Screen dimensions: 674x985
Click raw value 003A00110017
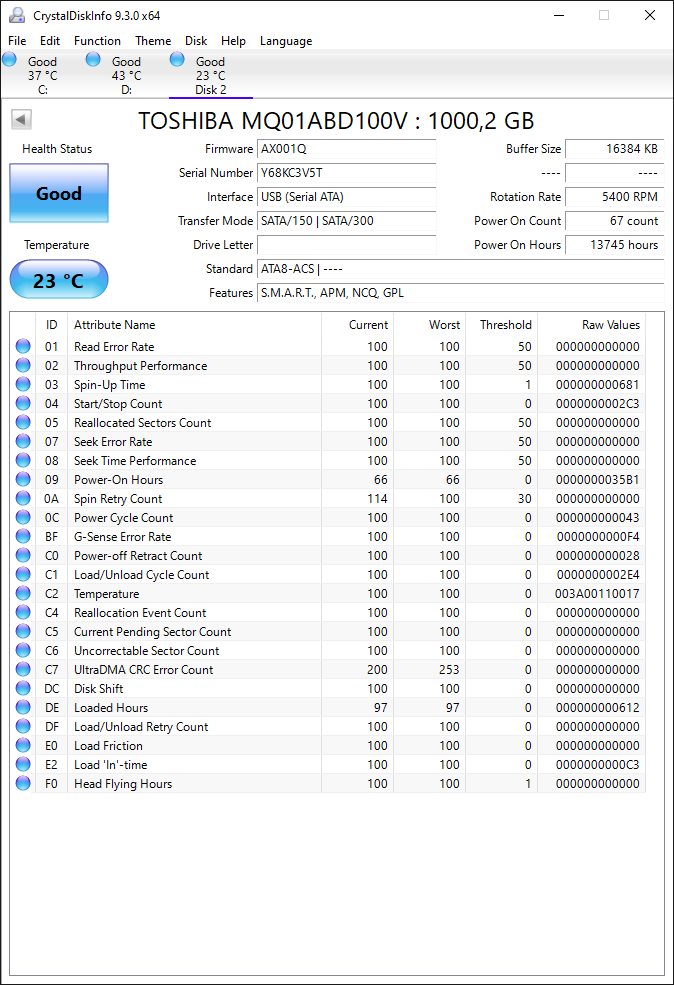[597, 594]
